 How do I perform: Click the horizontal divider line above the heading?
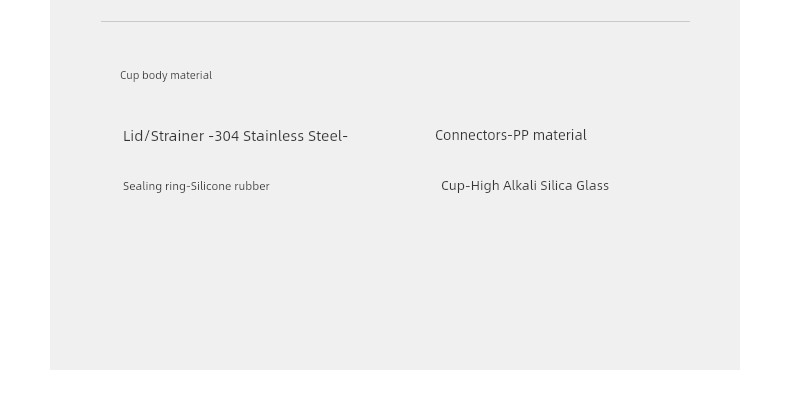[395, 21]
